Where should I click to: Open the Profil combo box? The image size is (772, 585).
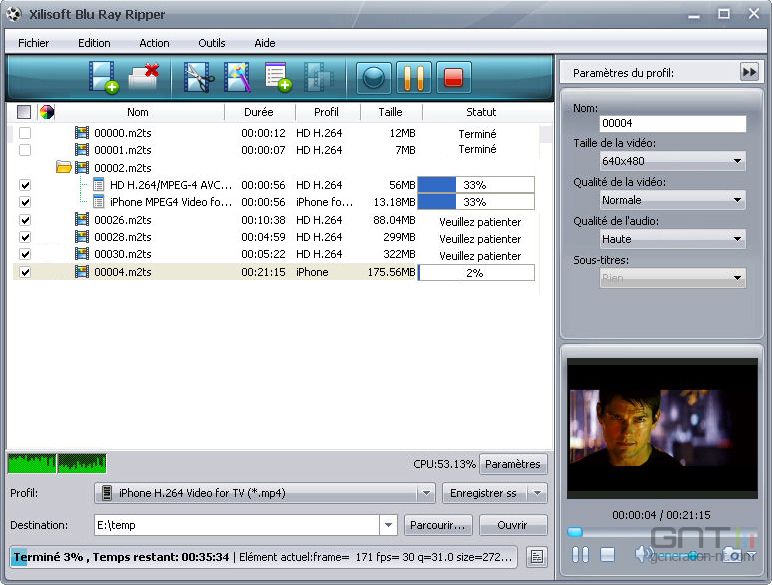(x=264, y=493)
